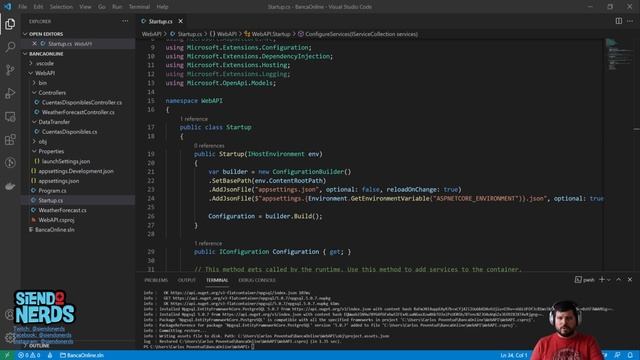
Task: Close Startup.cs in Open Editors list
Action: click(x=34, y=44)
